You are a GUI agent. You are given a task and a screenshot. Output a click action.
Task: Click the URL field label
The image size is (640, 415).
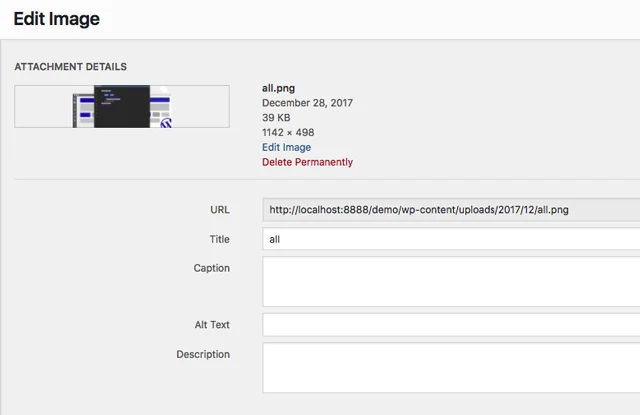[x=219, y=210]
